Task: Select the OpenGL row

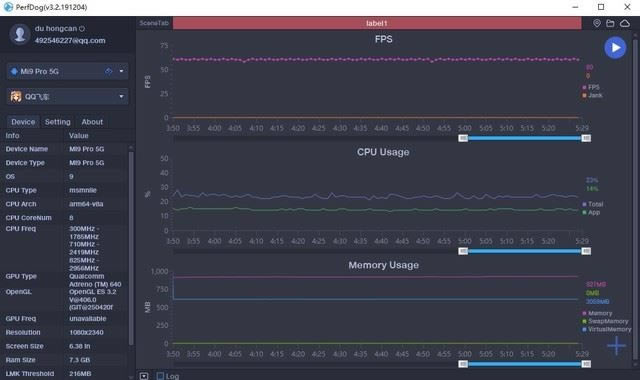Action: point(64,300)
